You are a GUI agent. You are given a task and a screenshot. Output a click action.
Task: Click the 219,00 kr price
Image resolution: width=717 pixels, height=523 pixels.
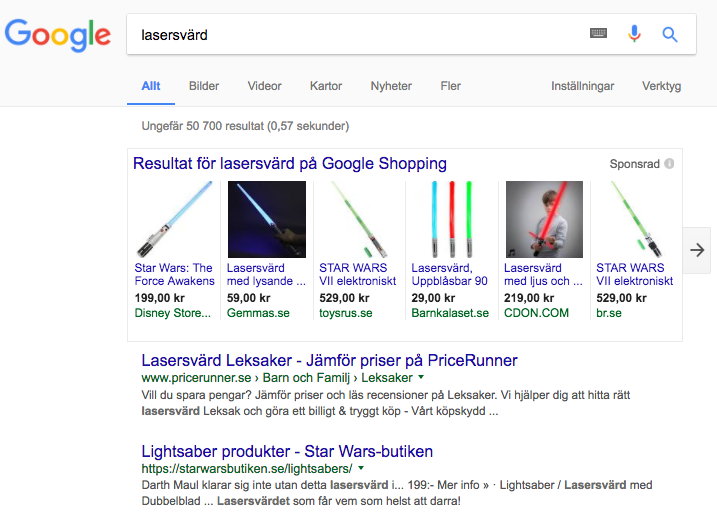[529, 298]
